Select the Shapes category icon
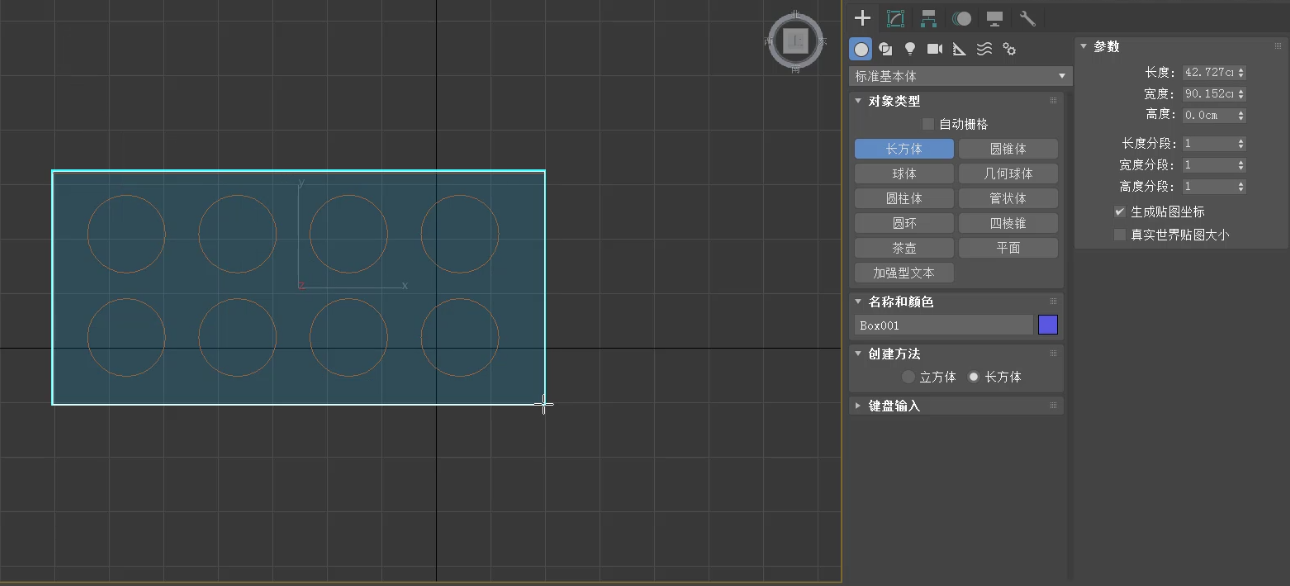 pos(885,49)
